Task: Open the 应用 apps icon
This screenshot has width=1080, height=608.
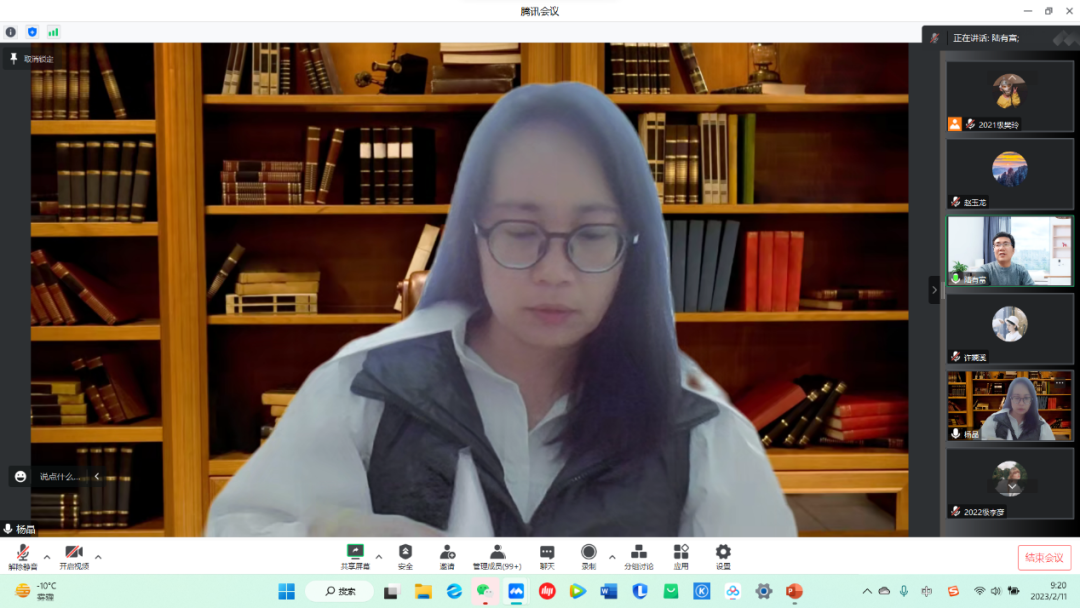Action: 681,556
